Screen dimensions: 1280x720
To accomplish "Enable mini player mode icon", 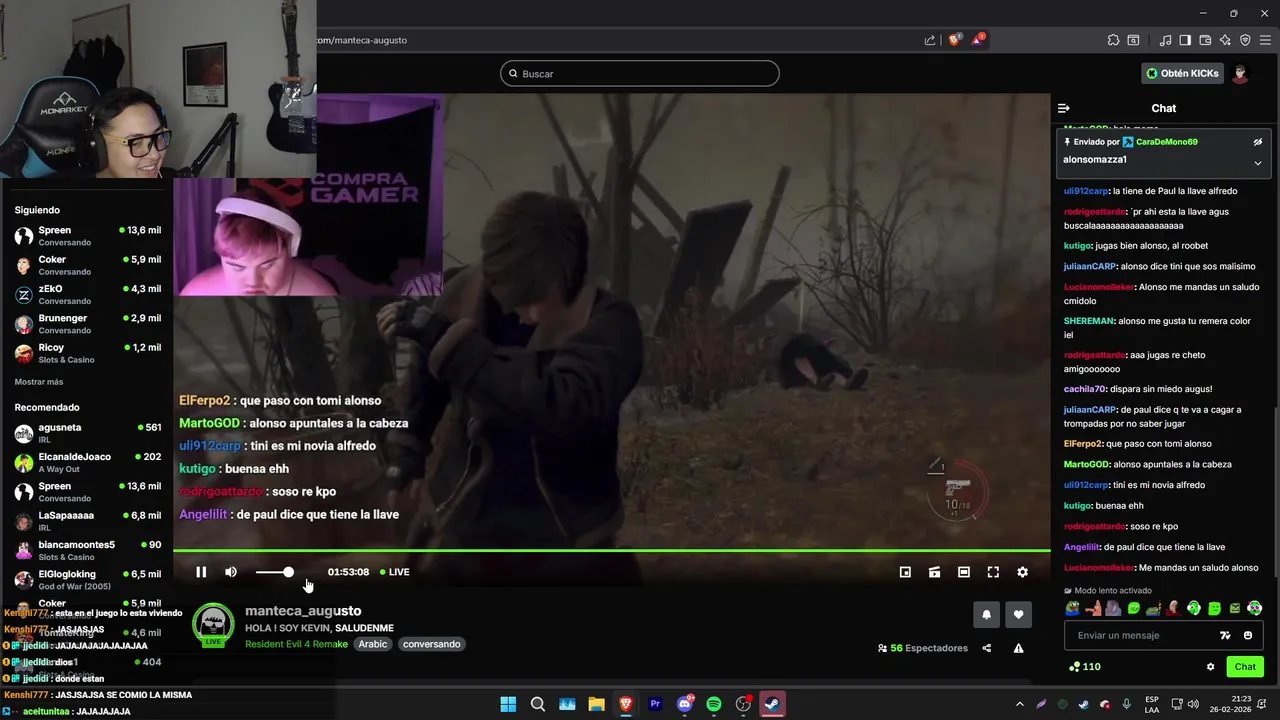I will (x=905, y=572).
